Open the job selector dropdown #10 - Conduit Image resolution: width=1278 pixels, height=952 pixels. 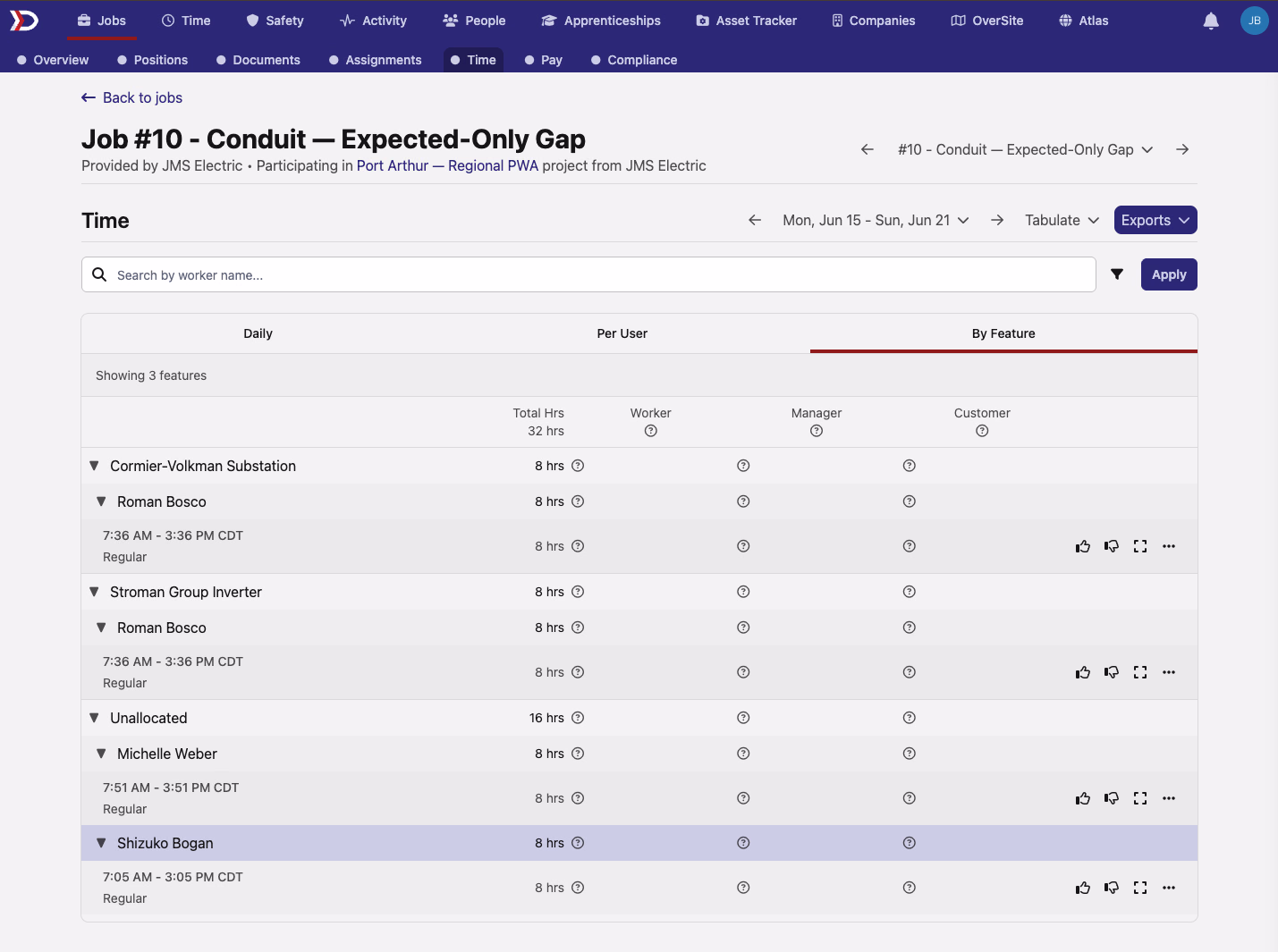pos(1025,149)
